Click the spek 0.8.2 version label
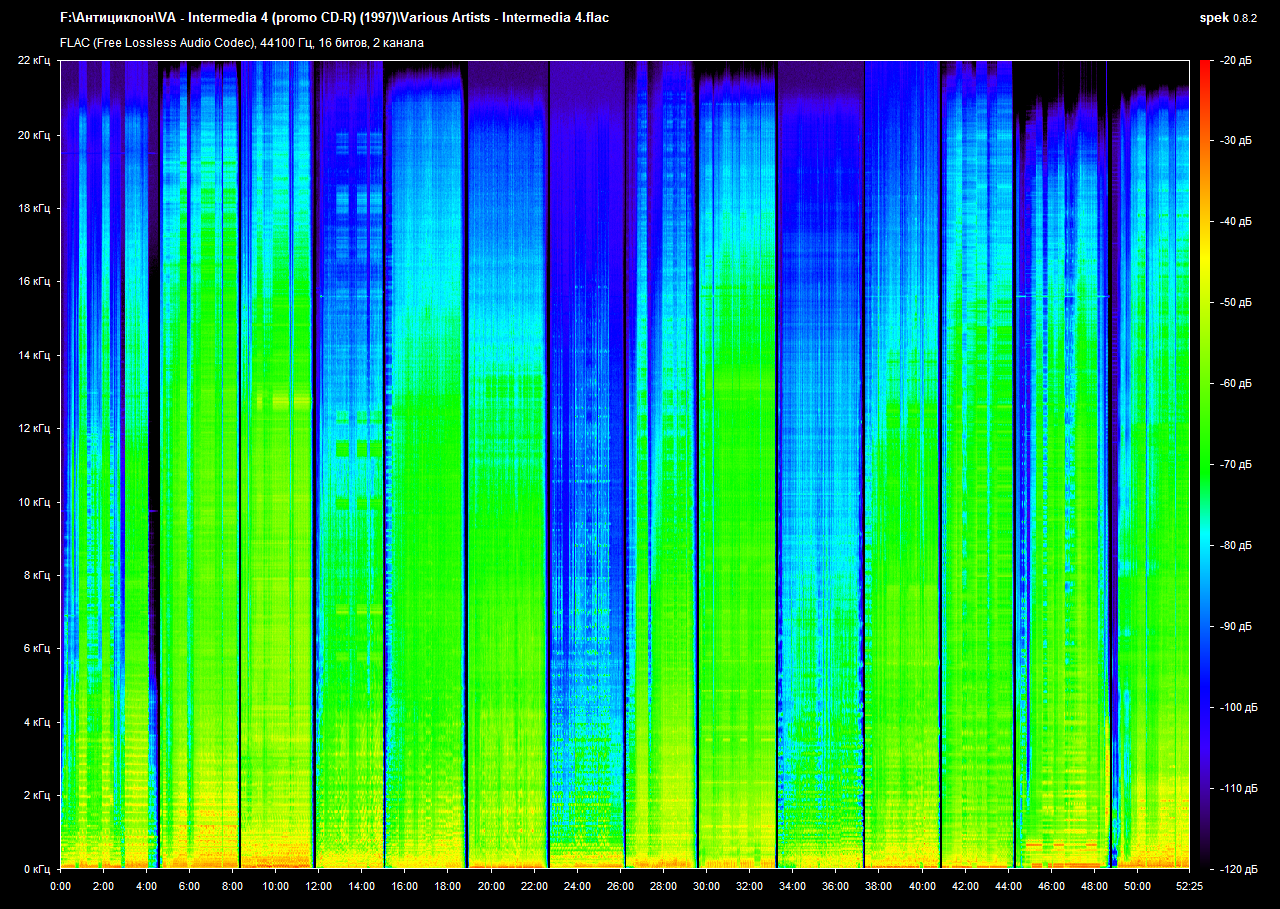This screenshot has width=1280, height=909. 1229,18
